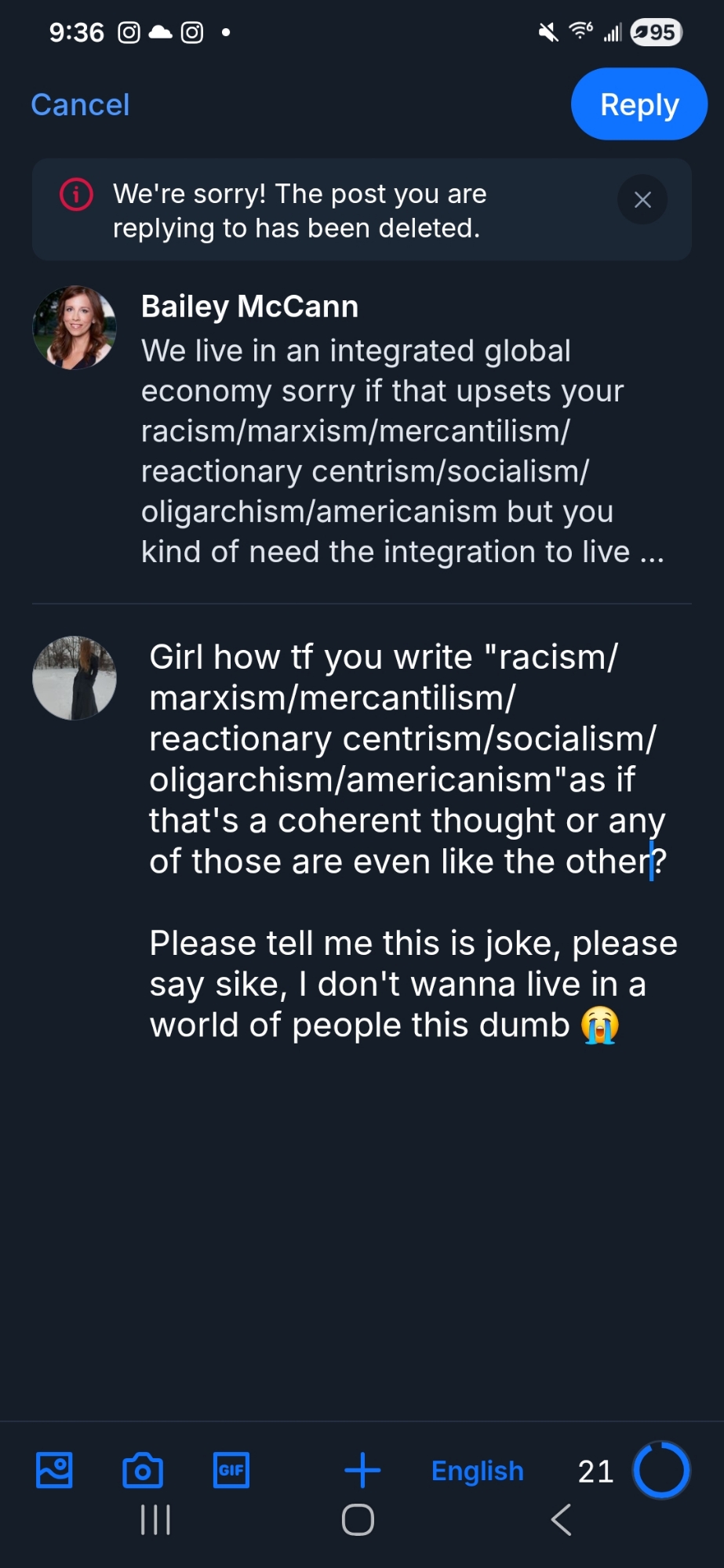Tap the Bailey McCann author name
The image size is (724, 1568).
coord(249,307)
